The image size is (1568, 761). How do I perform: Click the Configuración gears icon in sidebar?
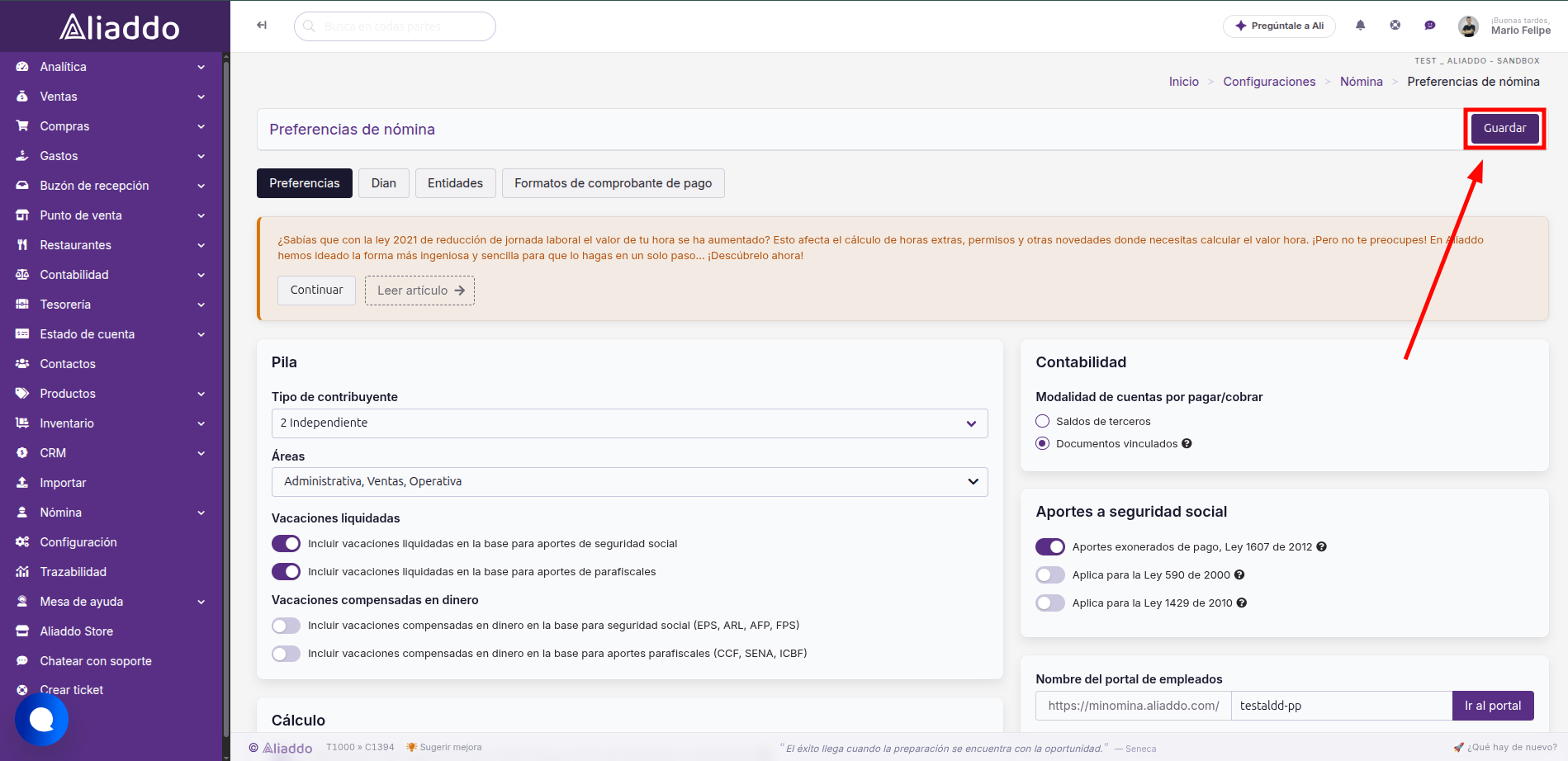(22, 542)
